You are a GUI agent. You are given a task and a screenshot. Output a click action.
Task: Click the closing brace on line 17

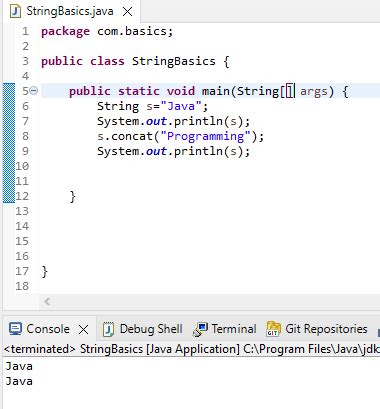click(45, 272)
